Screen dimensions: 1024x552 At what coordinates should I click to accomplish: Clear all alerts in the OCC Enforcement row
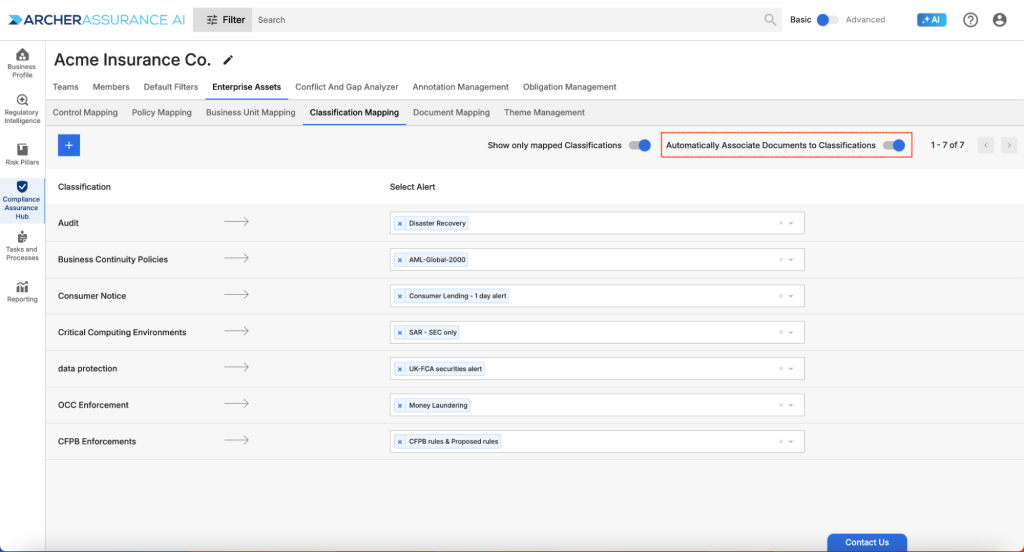click(780, 406)
